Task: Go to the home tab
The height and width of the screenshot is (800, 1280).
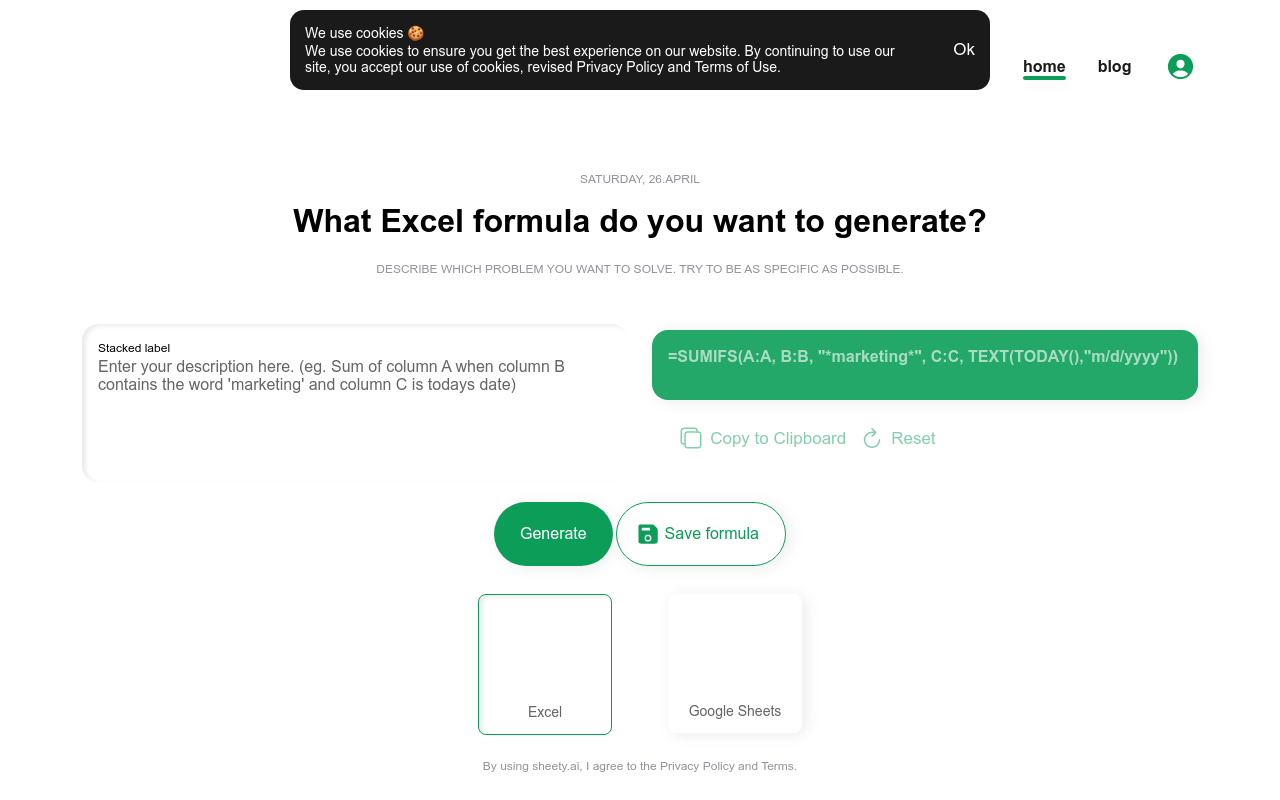Action: click(1044, 67)
